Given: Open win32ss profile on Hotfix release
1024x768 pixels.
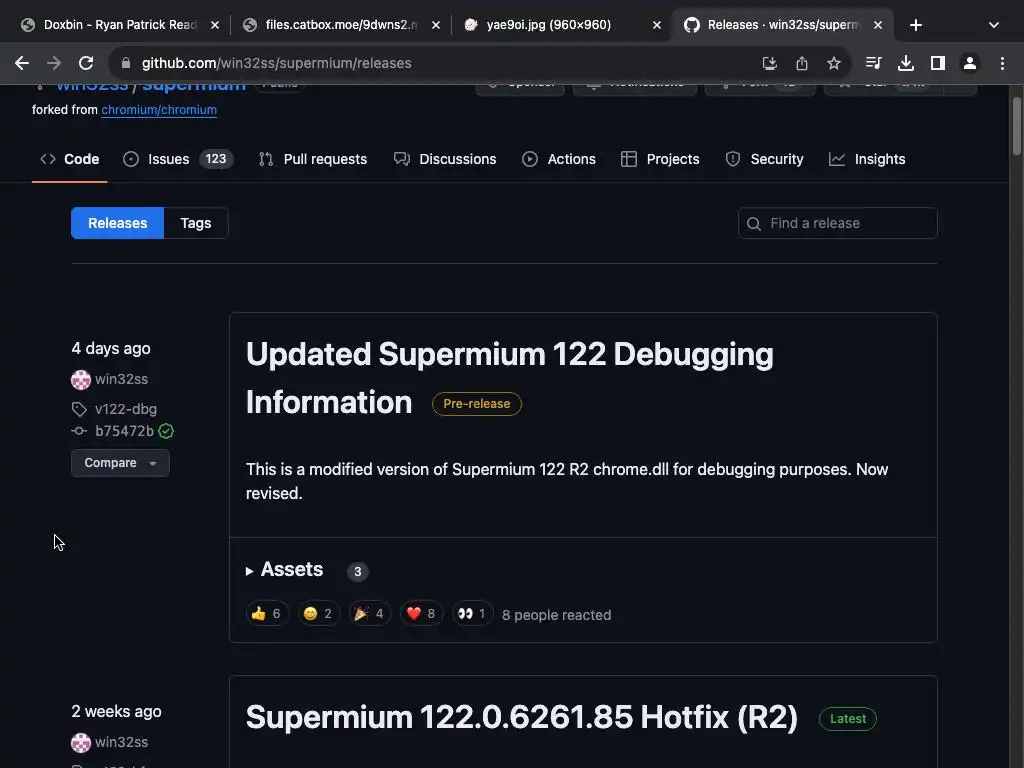Looking at the screenshot, I should pyautogui.click(x=121, y=742).
